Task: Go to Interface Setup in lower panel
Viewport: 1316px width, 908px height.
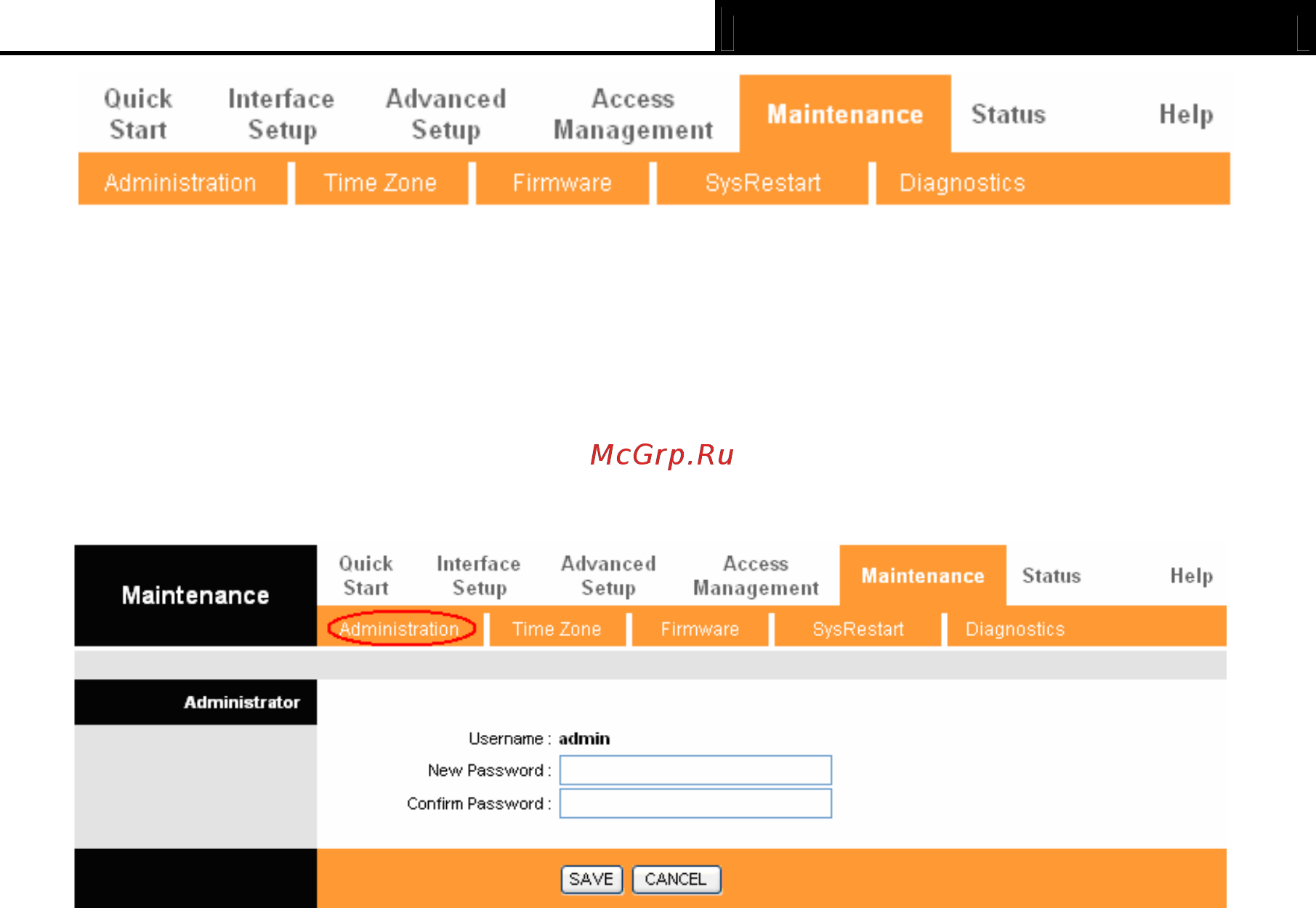Action: [x=479, y=576]
